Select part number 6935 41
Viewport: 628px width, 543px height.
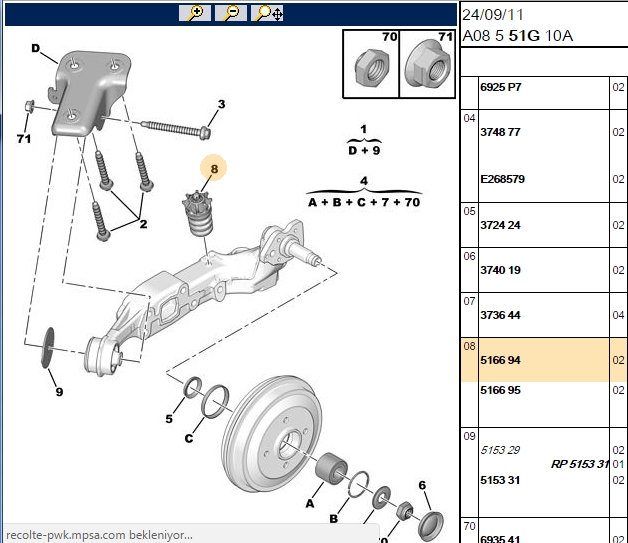pyautogui.click(x=500, y=539)
